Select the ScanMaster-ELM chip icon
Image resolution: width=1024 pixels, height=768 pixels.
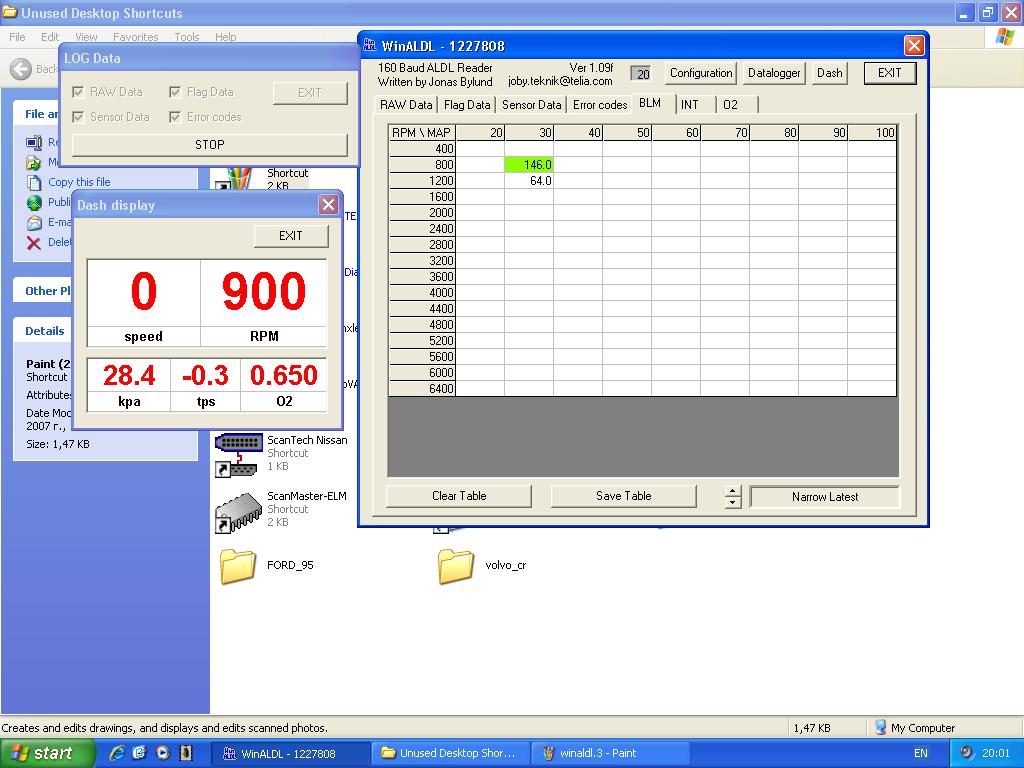tap(238, 511)
